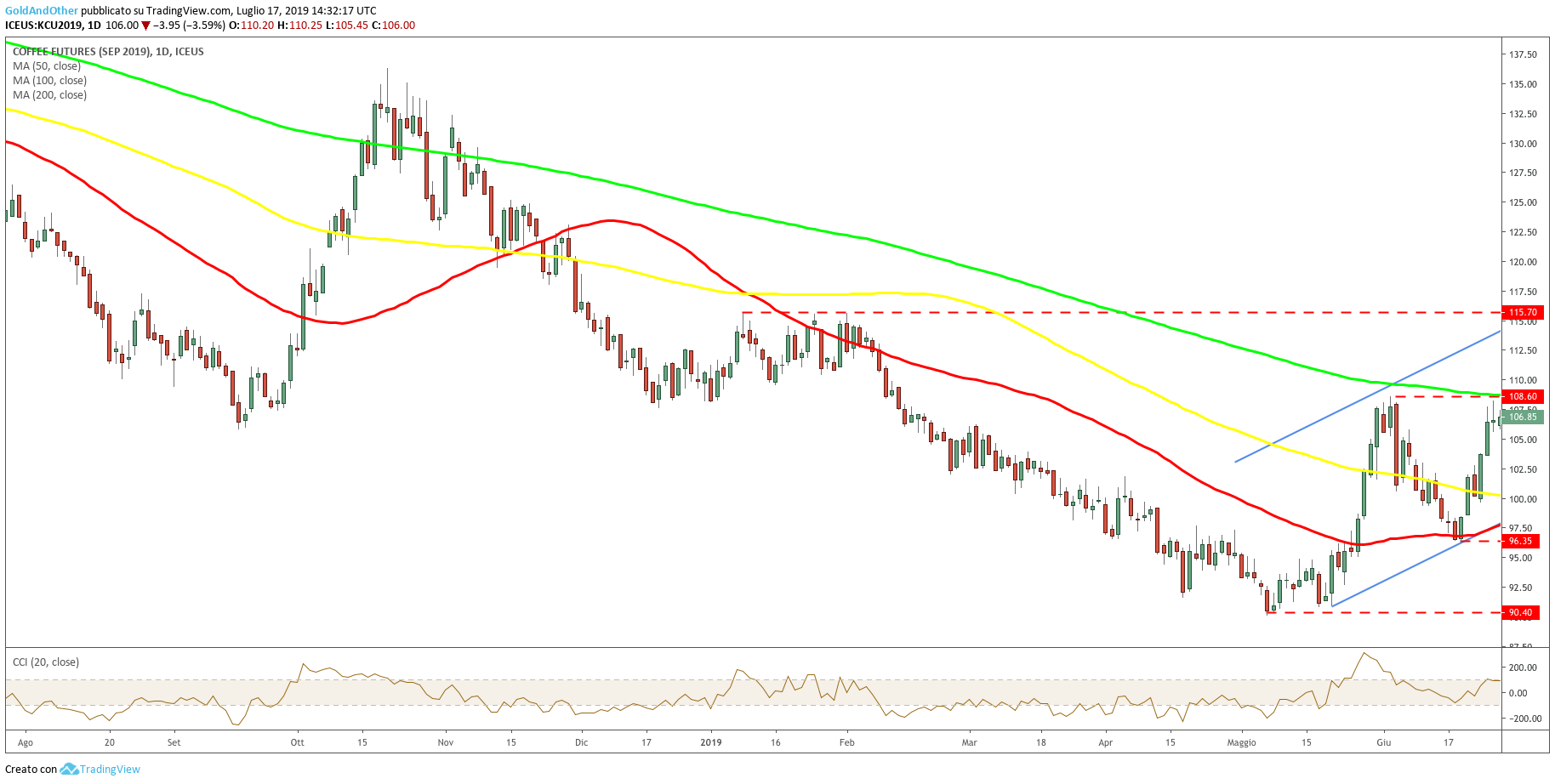The height and width of the screenshot is (784, 1555).
Task: Select the Dic label on time axis
Action: click(x=582, y=743)
